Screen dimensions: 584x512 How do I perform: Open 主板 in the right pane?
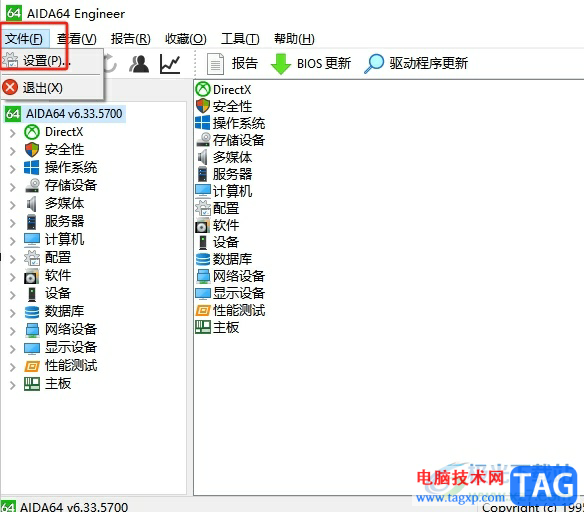click(217, 327)
